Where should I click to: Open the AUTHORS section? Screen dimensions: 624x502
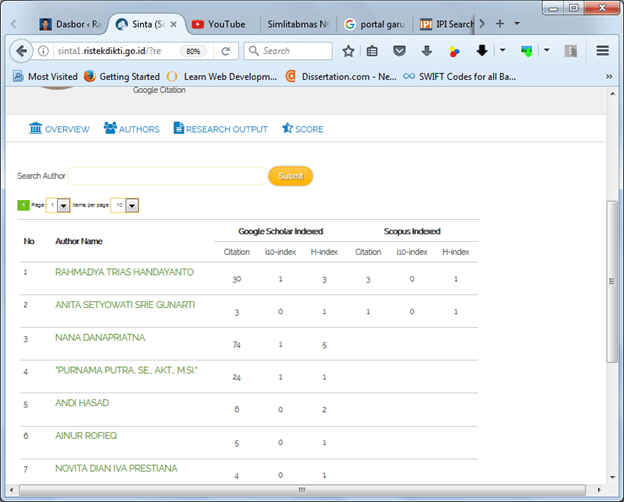[131, 129]
